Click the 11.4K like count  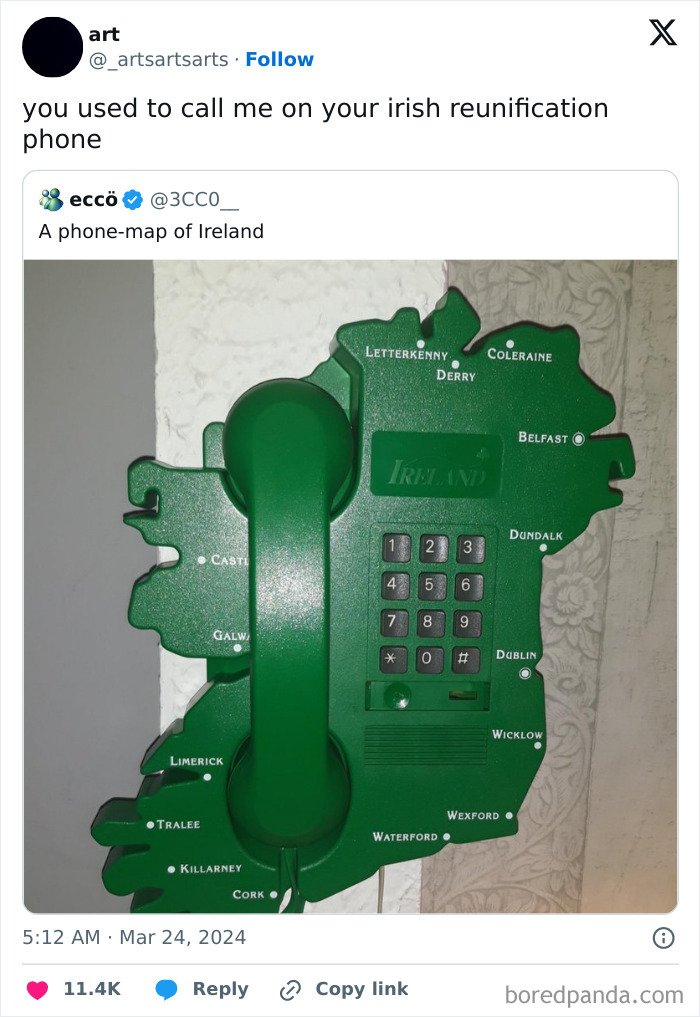90,989
